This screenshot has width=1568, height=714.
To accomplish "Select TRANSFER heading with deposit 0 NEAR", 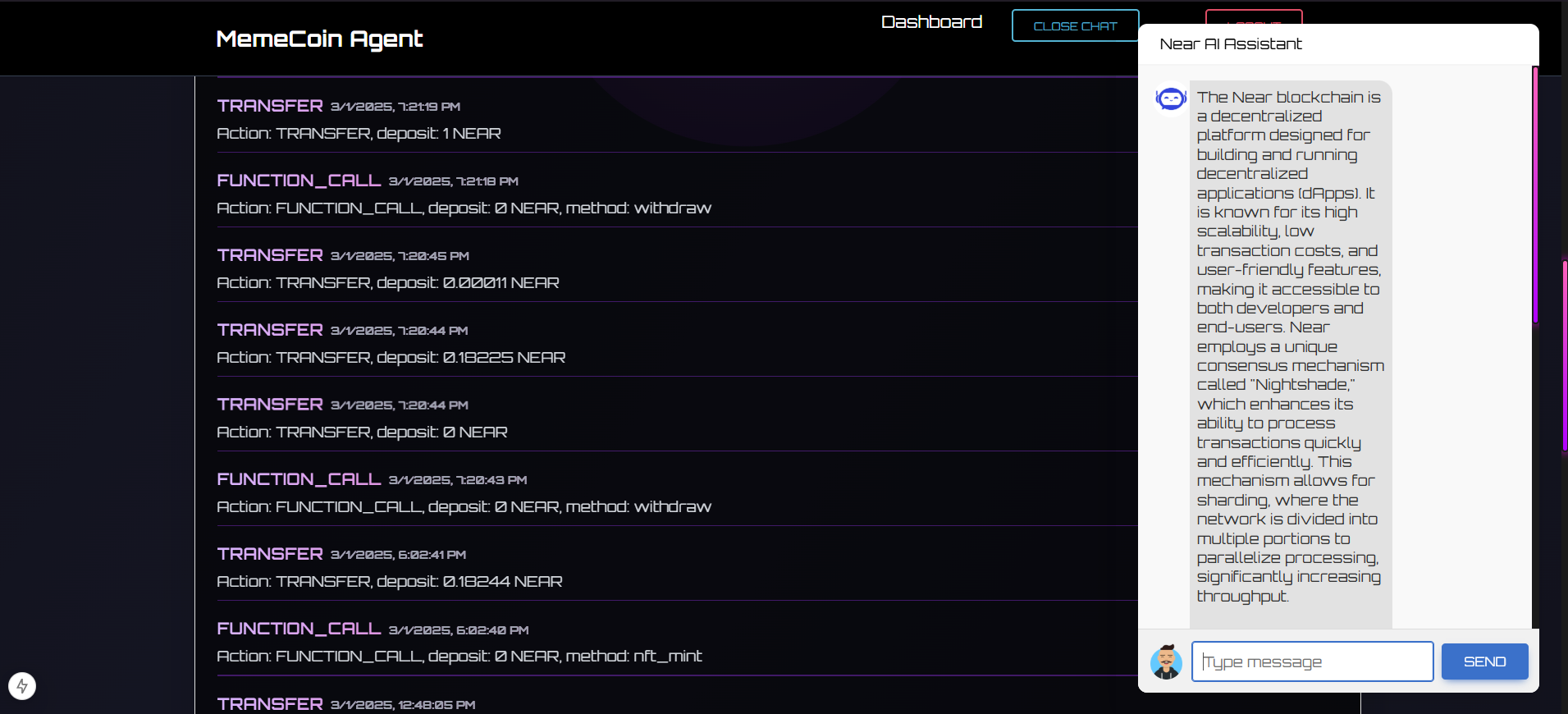I will coord(270,405).
